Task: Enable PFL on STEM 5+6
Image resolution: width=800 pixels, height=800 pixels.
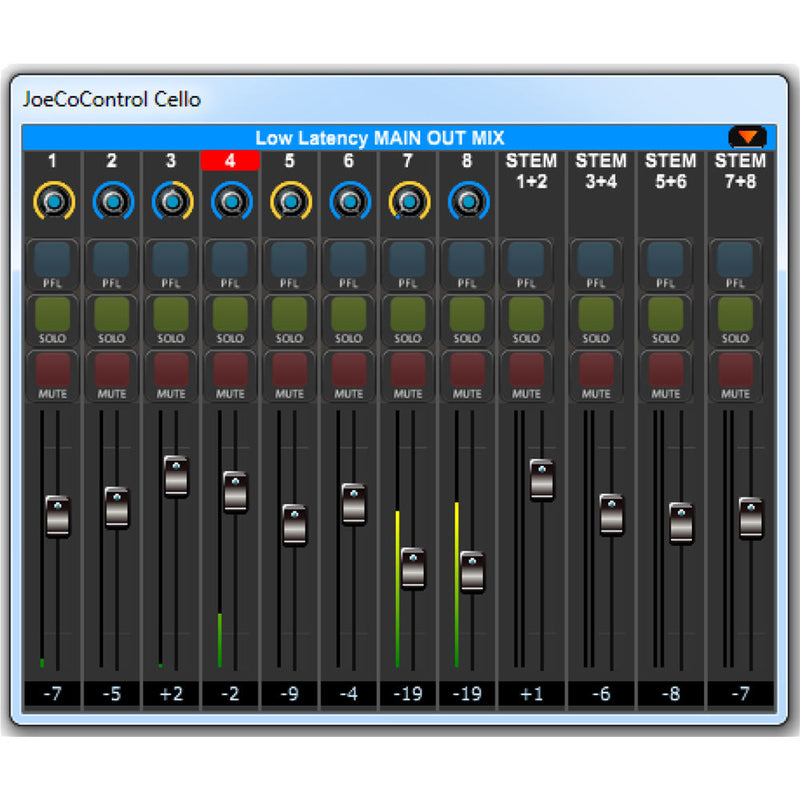Action: pos(667,260)
